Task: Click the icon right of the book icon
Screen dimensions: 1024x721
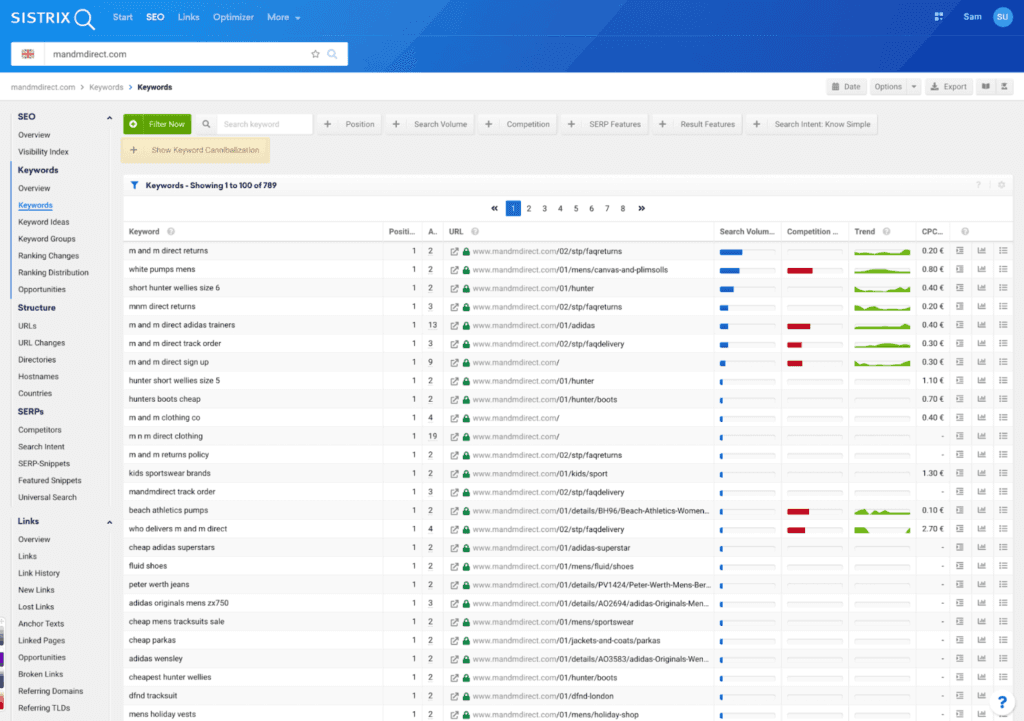Action: (x=1004, y=86)
